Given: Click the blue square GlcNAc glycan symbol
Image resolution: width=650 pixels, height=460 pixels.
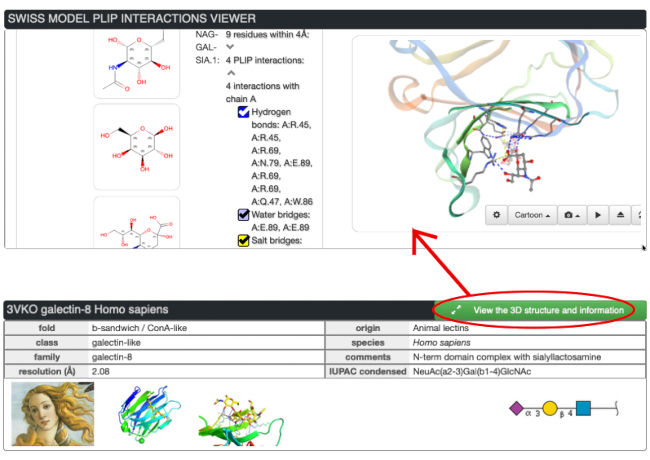Looking at the screenshot, I should point(583,408).
